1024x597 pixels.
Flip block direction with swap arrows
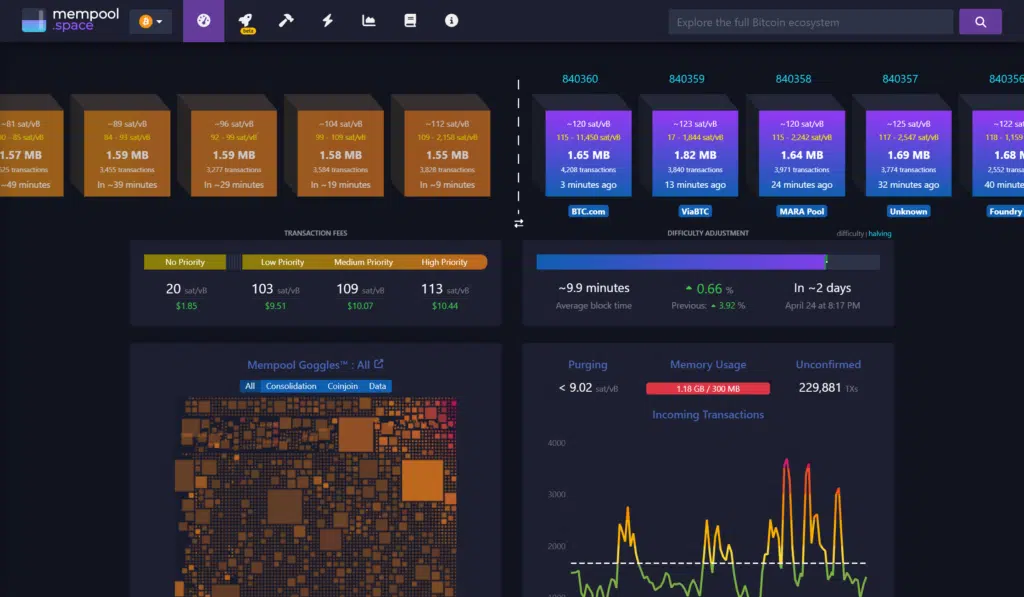(519, 223)
